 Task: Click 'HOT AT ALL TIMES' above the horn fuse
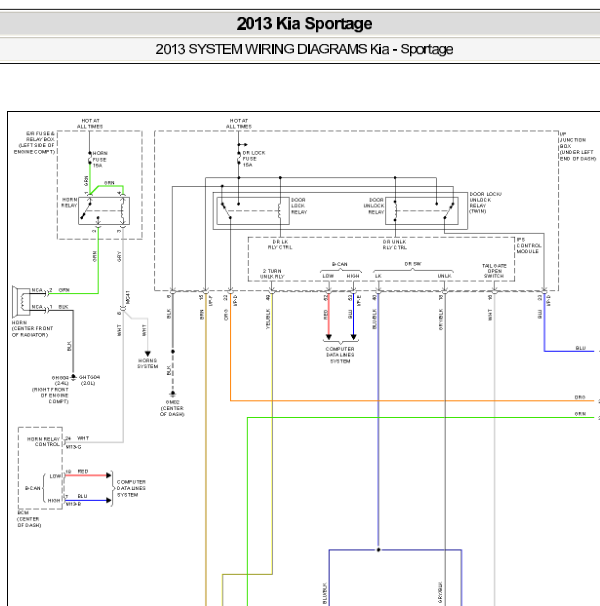click(90, 124)
